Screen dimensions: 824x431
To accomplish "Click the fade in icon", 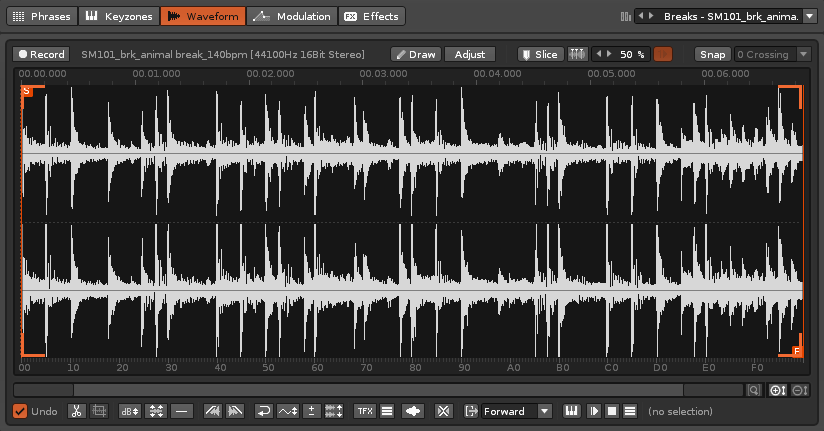I will [212, 411].
